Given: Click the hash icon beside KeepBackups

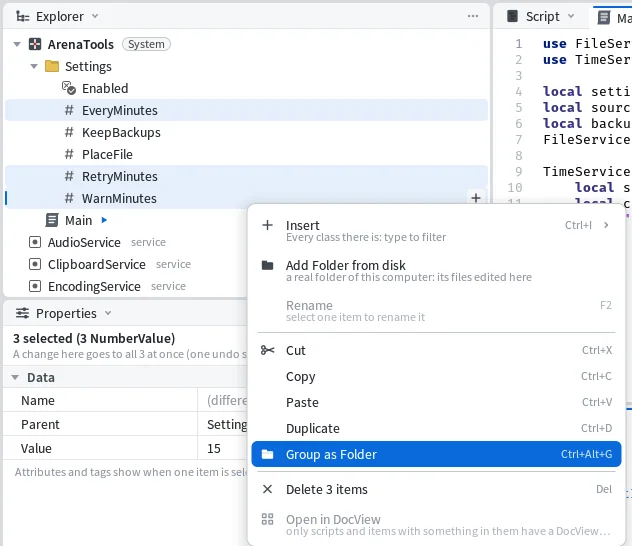Looking at the screenshot, I should click(x=69, y=132).
